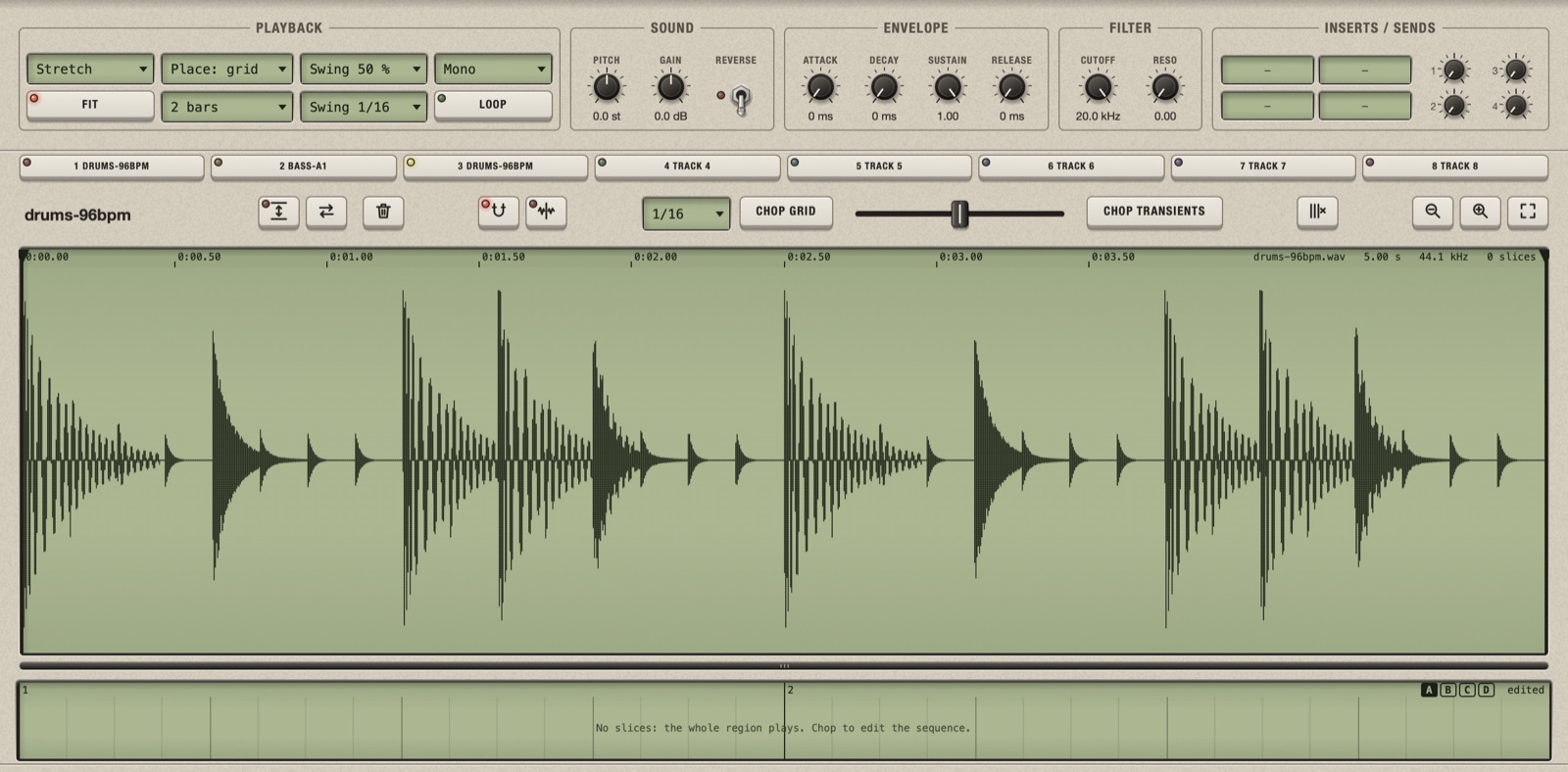Click the normalize waveform icon button
The width and height of the screenshot is (1568, 772).
[x=278, y=212]
